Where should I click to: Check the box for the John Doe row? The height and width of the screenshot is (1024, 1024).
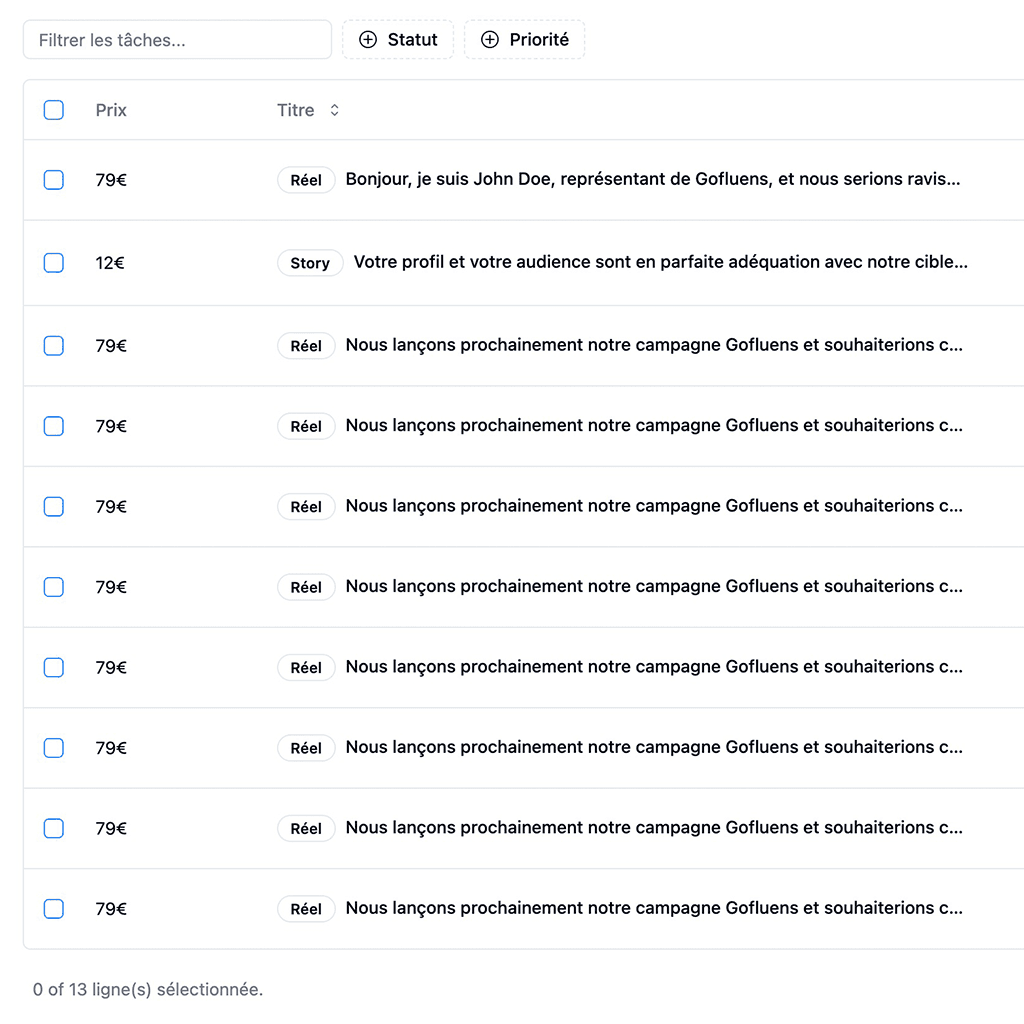coord(54,180)
